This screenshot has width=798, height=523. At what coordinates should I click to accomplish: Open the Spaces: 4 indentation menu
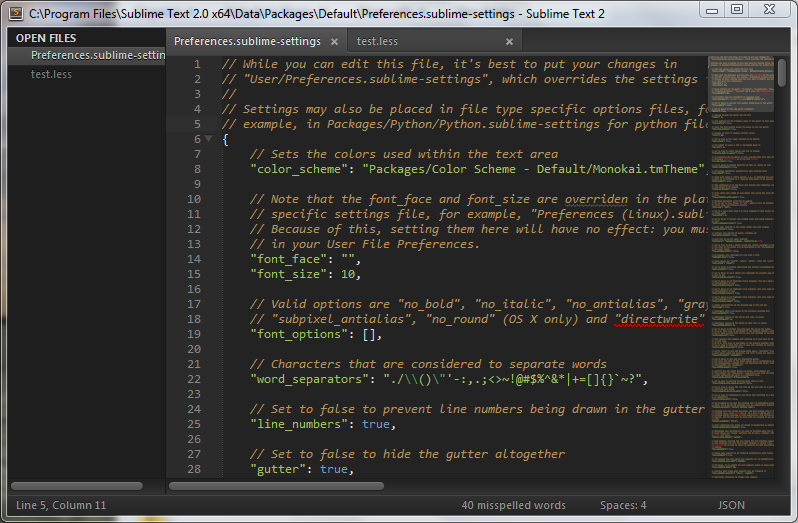coord(623,505)
